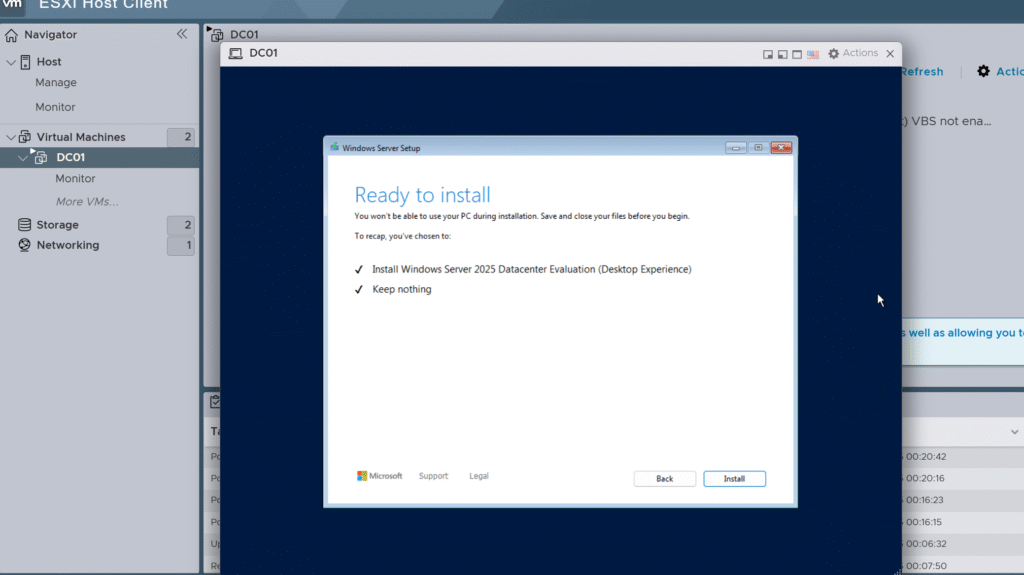Click the Host server icon

tap(26, 62)
